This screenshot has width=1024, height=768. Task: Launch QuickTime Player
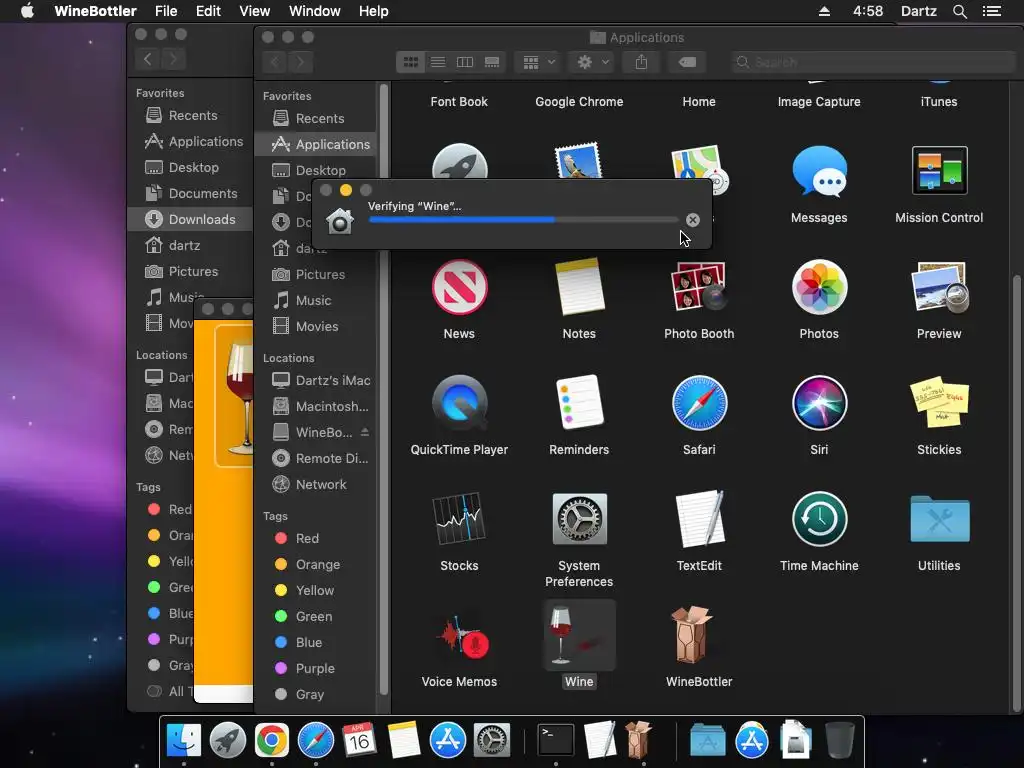pos(459,403)
